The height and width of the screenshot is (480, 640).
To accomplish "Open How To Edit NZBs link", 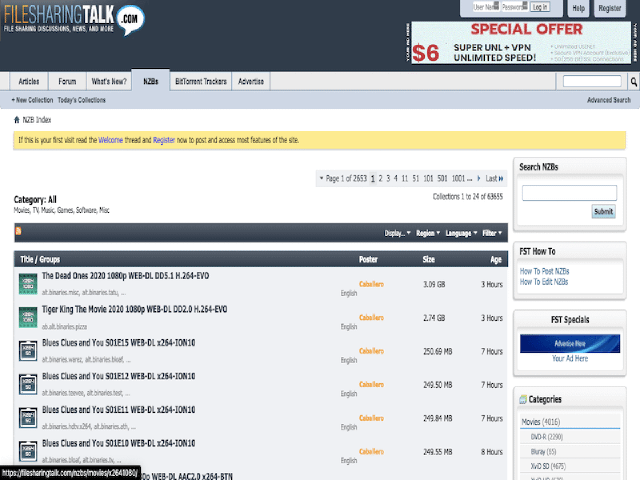I will click(544, 282).
